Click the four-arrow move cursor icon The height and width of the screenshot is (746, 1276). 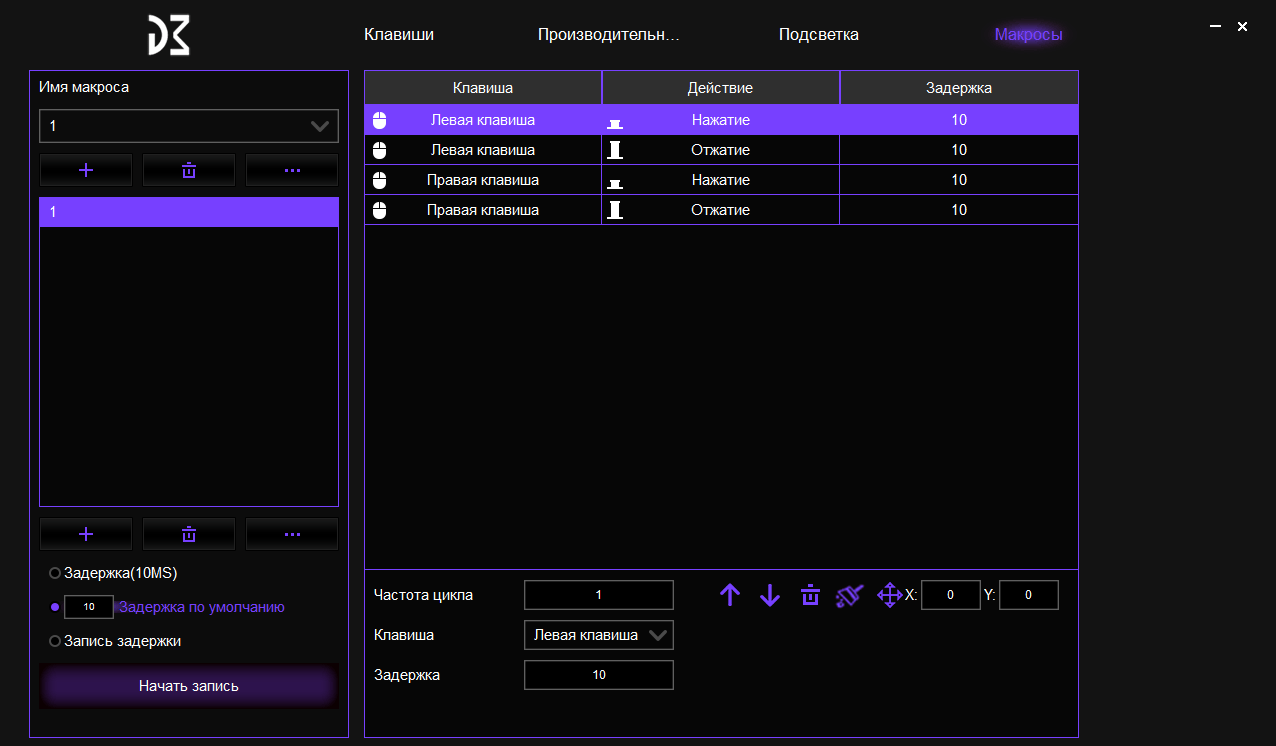[889, 596]
